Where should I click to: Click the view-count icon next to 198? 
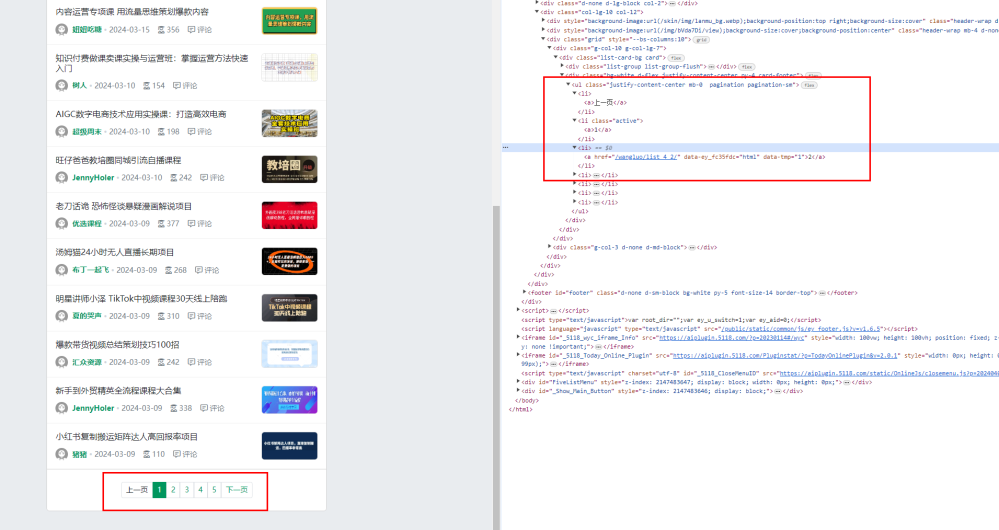(161, 131)
